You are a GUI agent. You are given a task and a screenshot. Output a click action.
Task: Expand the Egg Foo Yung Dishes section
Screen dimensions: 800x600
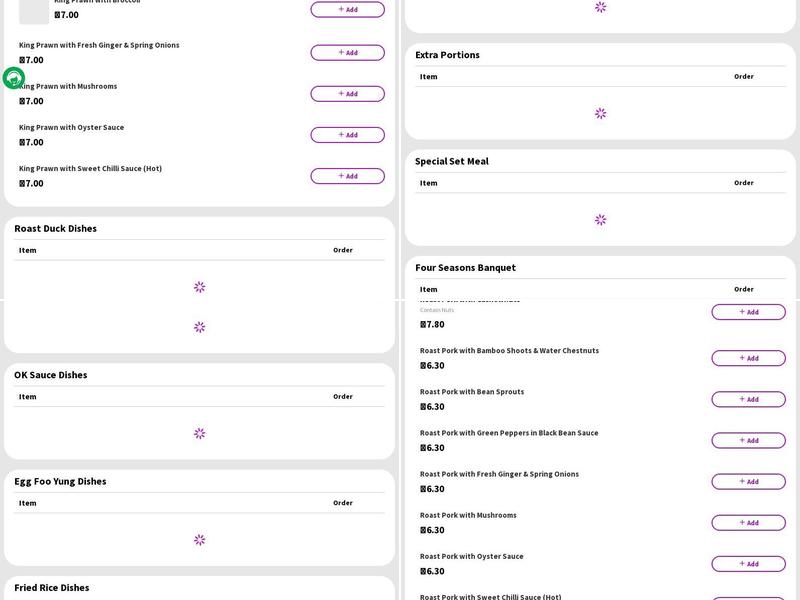(60, 481)
